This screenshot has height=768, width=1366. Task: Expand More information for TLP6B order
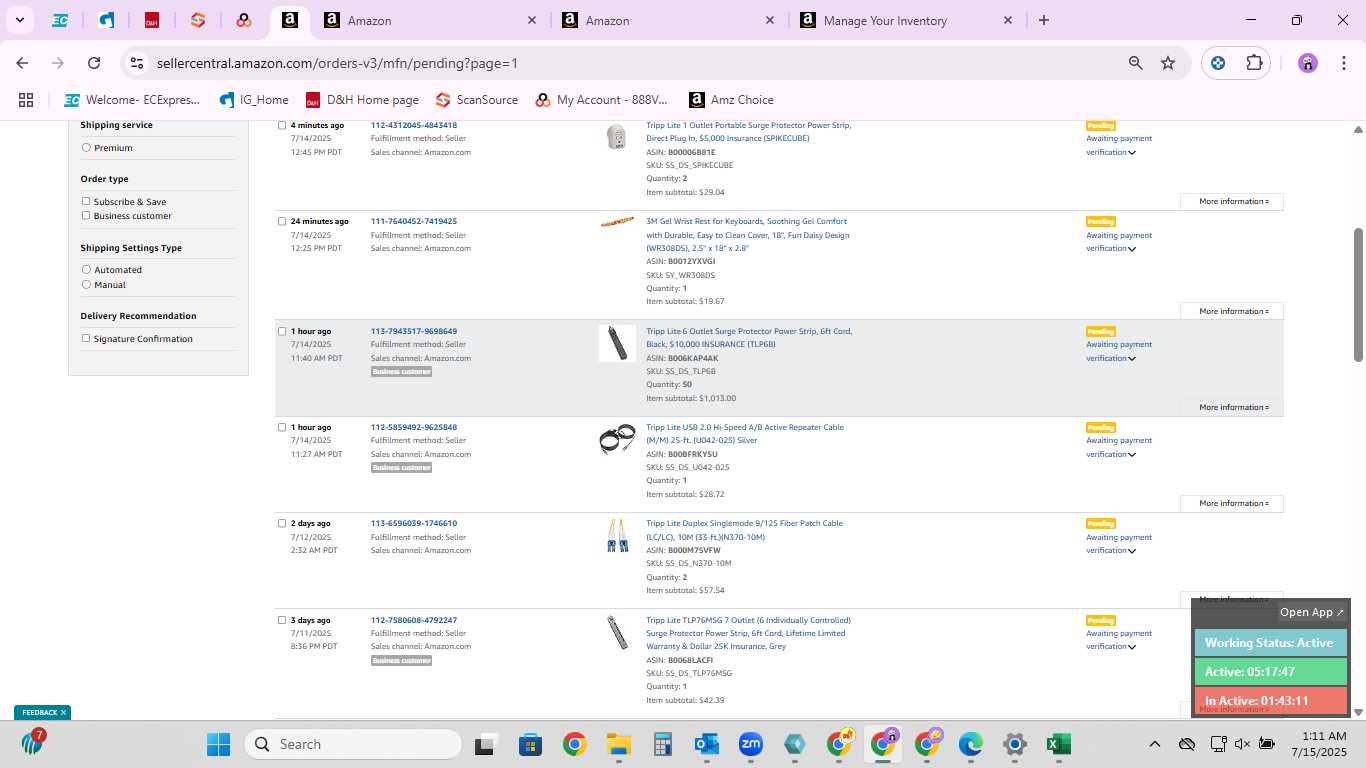(1232, 408)
